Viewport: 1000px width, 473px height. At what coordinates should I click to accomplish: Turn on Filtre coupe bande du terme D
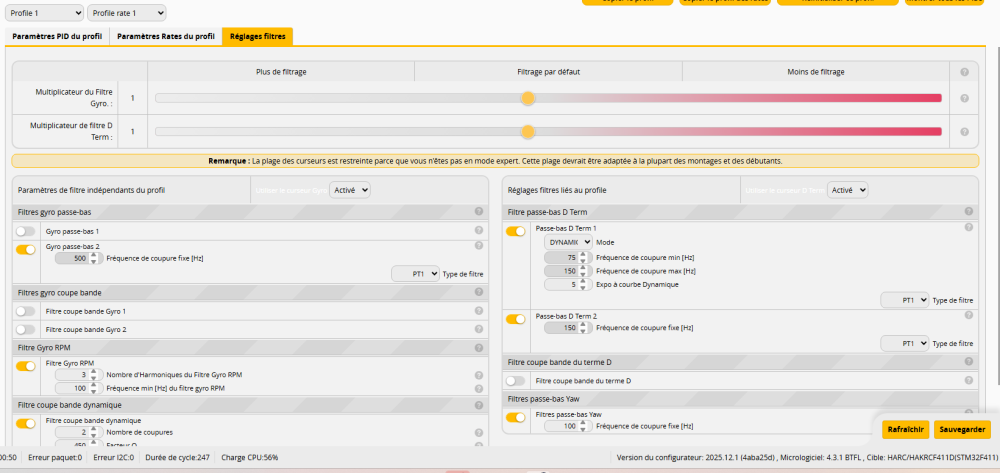click(x=516, y=381)
